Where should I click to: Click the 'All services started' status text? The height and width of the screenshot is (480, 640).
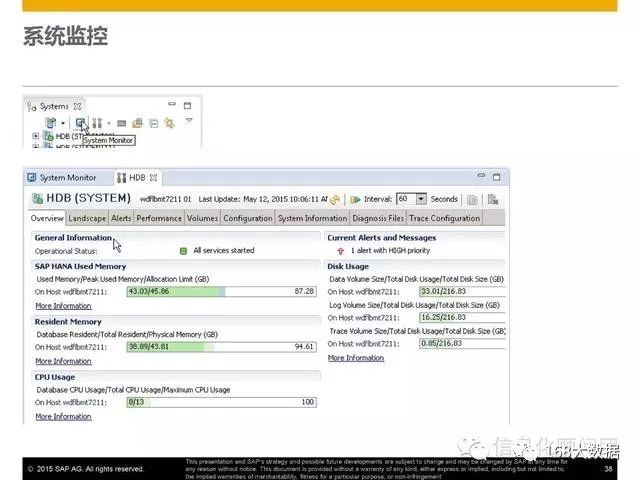pyautogui.click(x=224, y=251)
